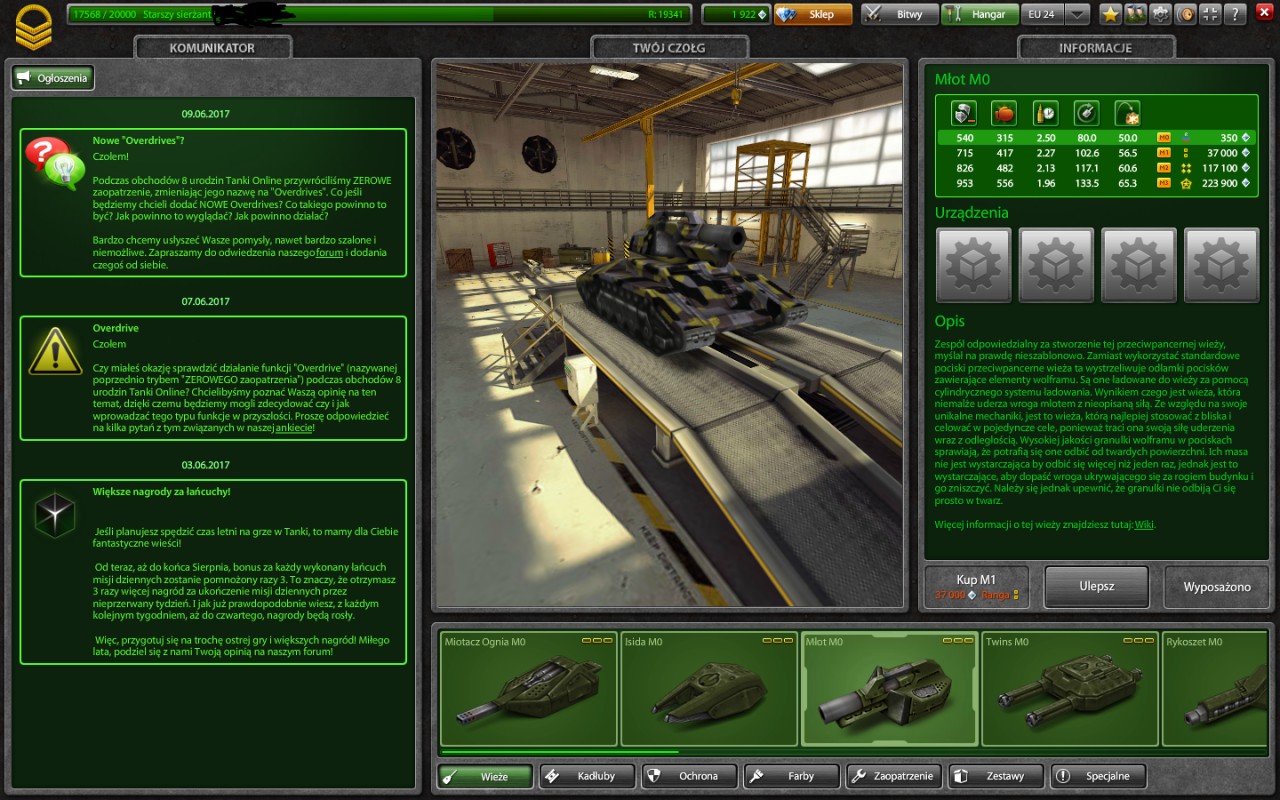Switch to Zestawy kits category

(x=996, y=776)
